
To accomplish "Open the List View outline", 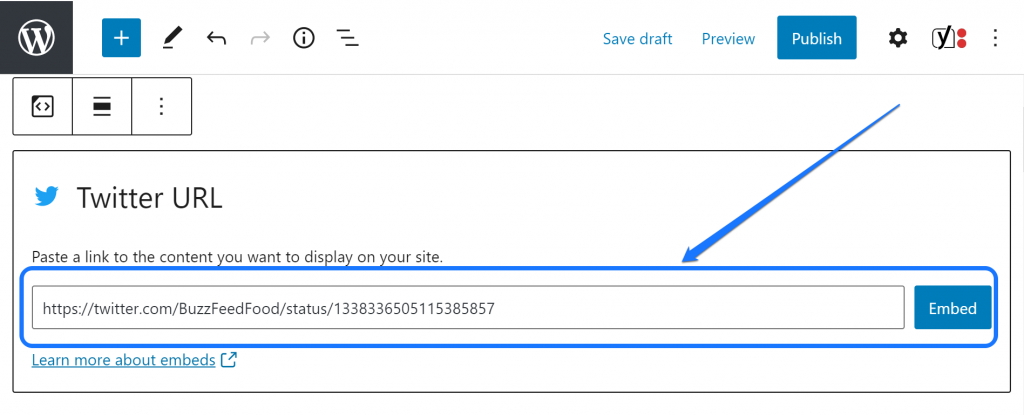I will point(347,38).
